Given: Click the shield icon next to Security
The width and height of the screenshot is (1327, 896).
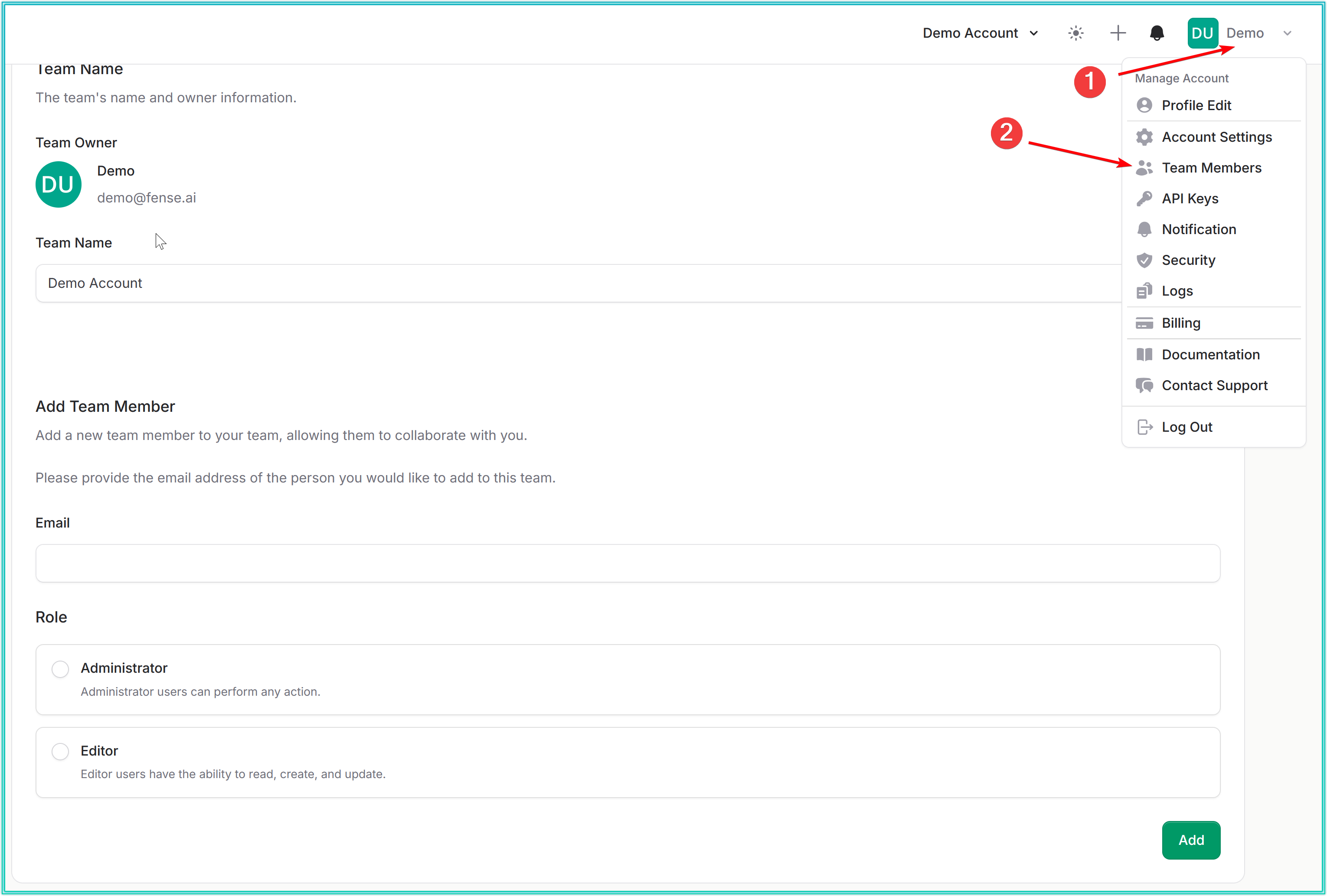Looking at the screenshot, I should [x=1144, y=260].
